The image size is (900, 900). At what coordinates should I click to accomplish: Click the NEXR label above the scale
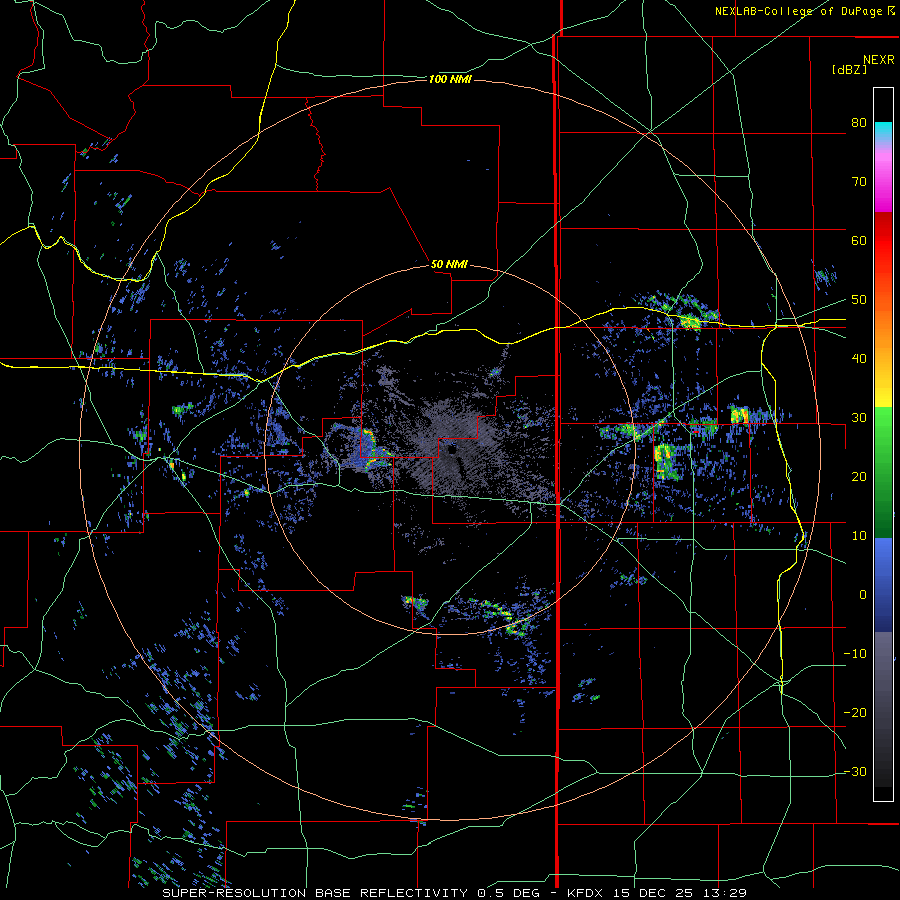(x=879, y=60)
